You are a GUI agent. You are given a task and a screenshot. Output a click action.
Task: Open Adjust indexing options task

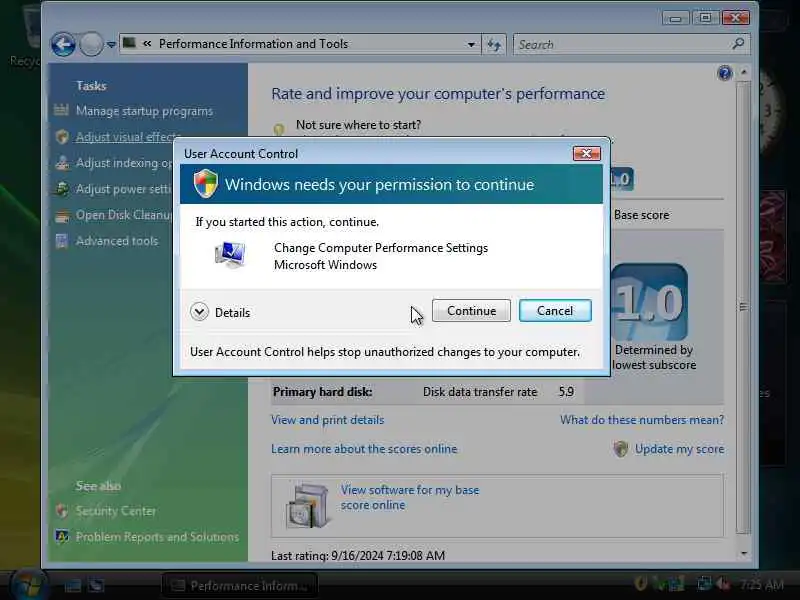(124, 163)
